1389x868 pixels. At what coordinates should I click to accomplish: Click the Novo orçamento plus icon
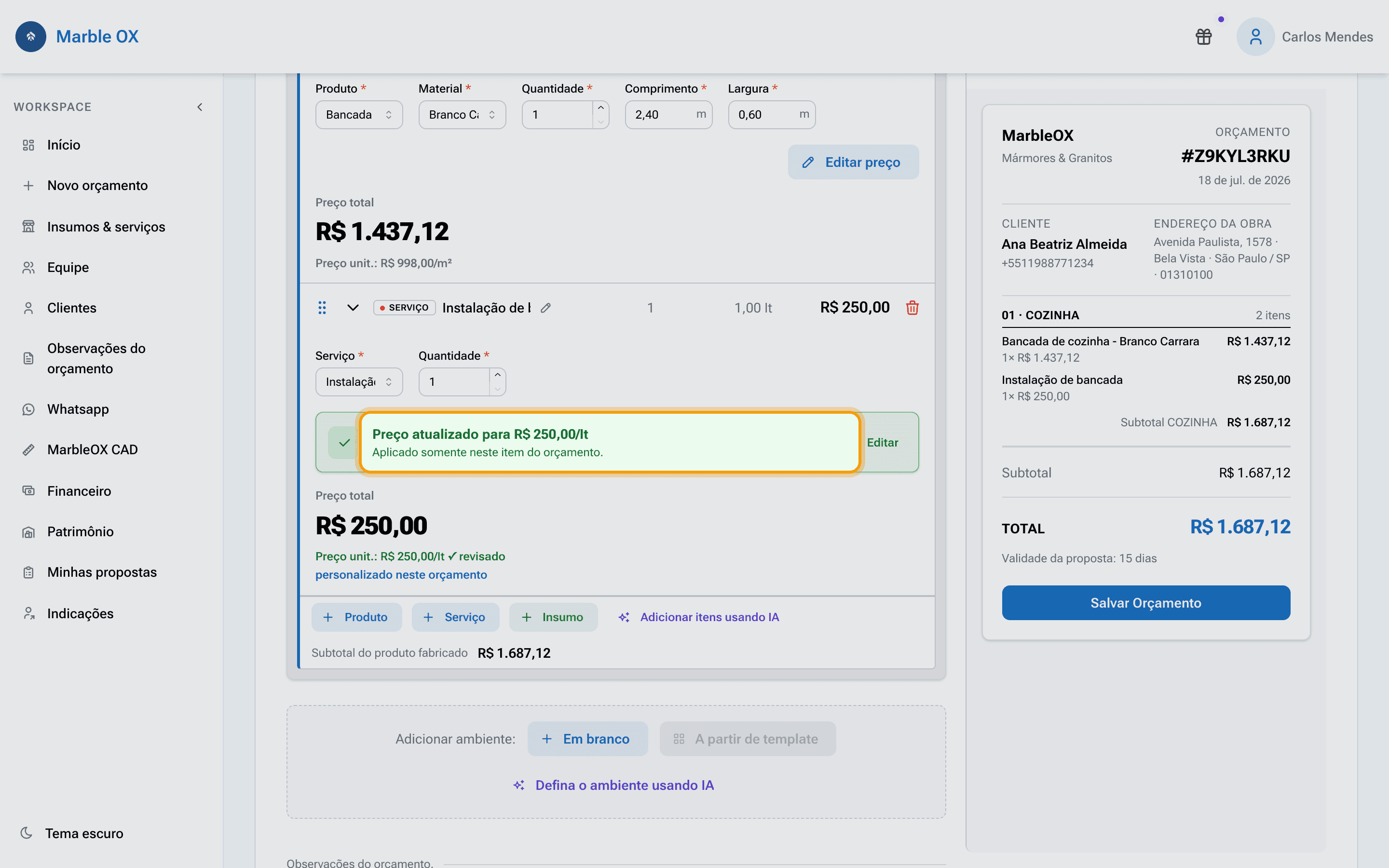point(28,186)
